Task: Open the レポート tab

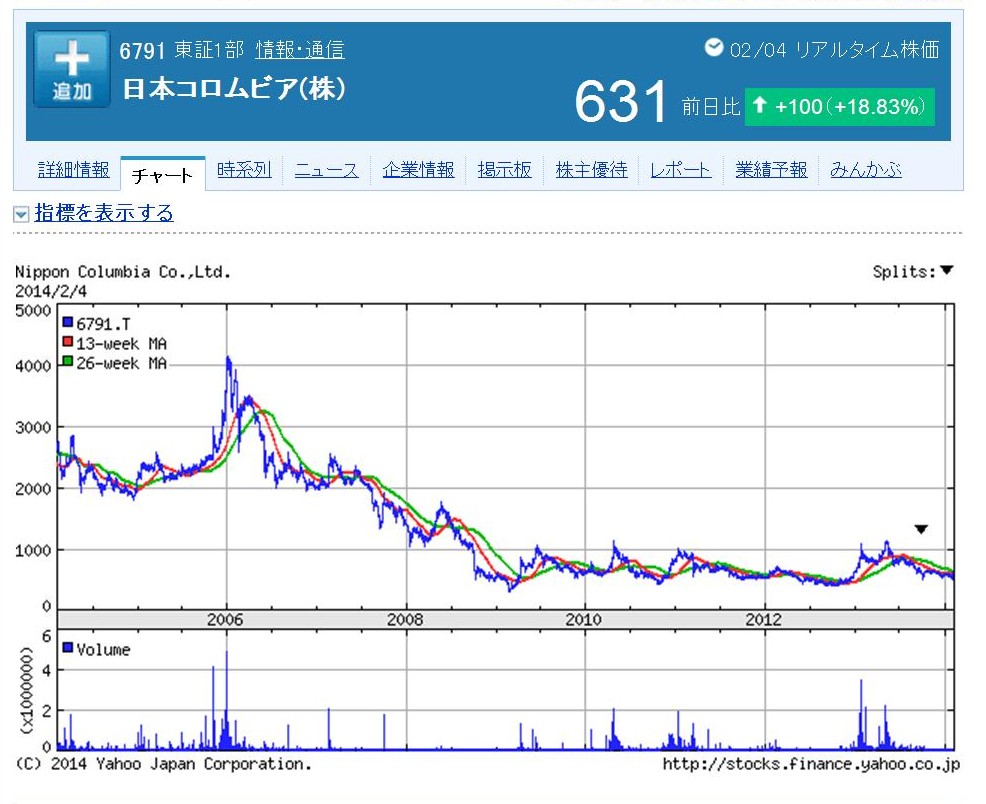Action: [x=680, y=170]
